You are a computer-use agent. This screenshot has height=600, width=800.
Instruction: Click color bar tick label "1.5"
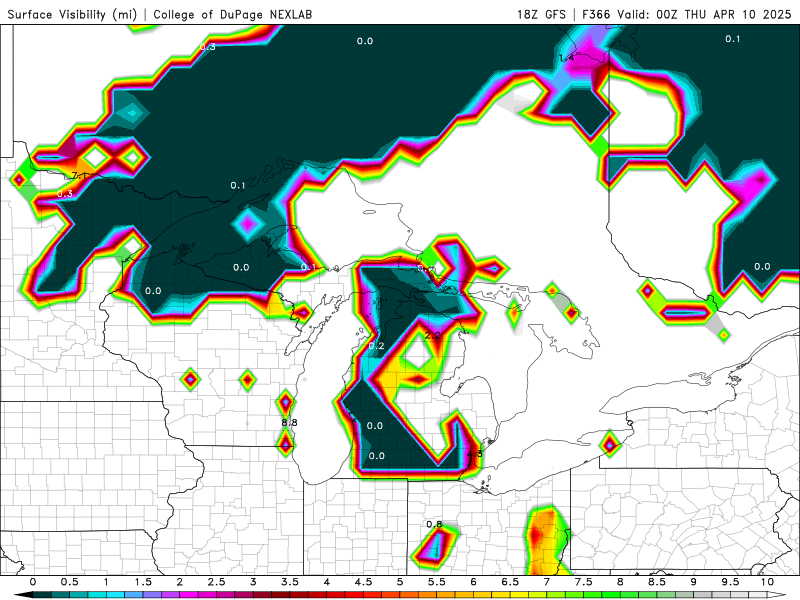pos(143,582)
